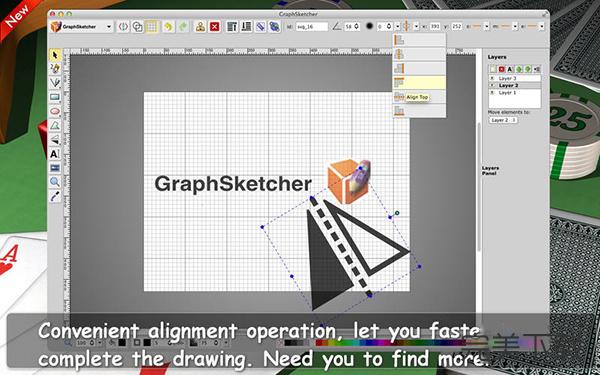
Task: Activate the magnifier zoom tool
Action: (55, 182)
